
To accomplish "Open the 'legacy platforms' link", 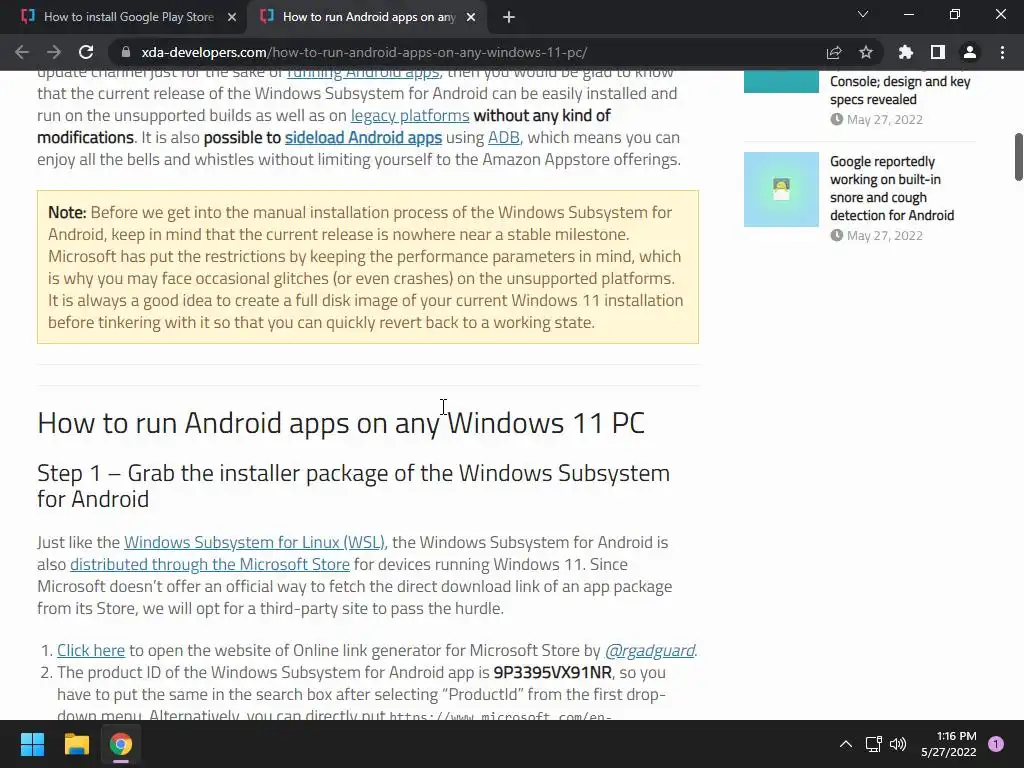I will [410, 116].
